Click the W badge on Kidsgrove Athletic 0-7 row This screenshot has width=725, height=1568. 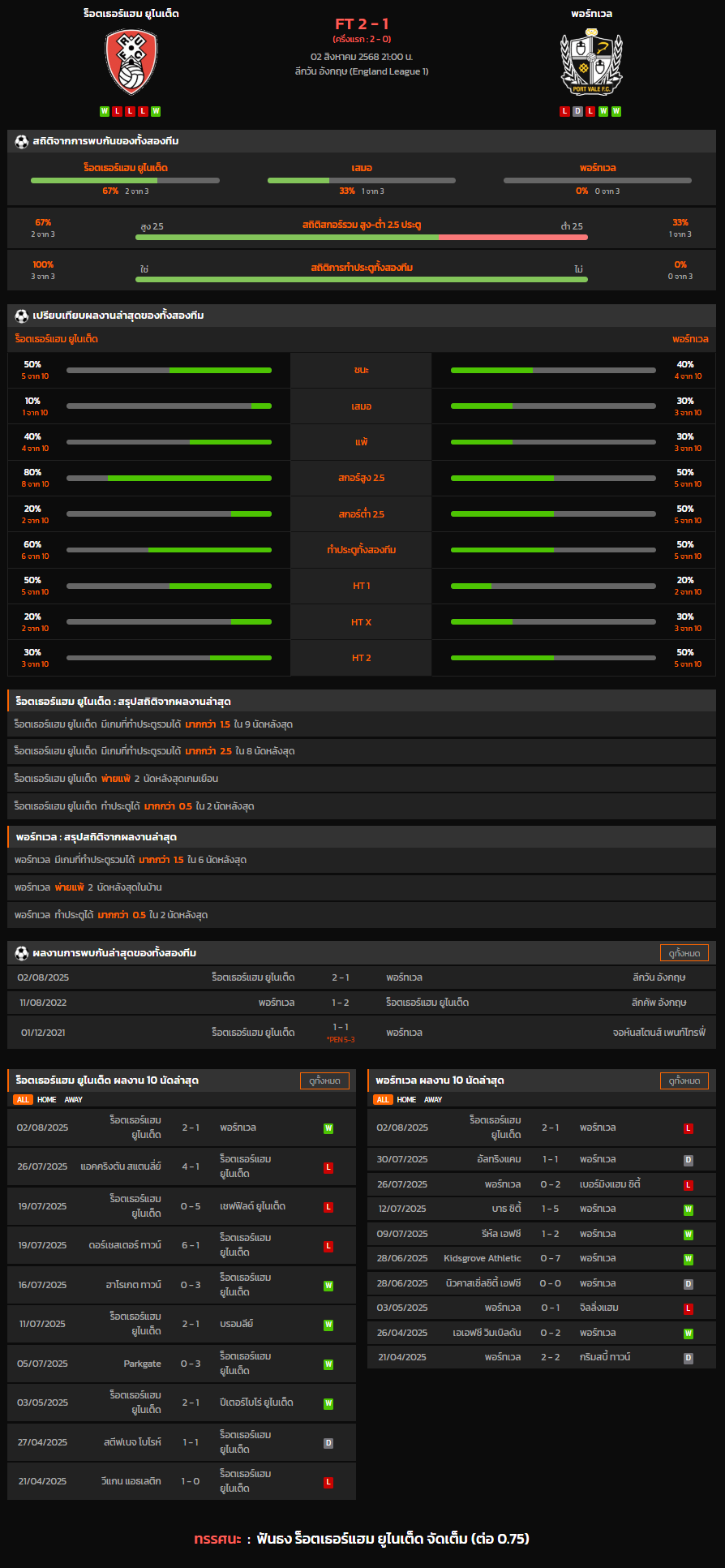[689, 1259]
